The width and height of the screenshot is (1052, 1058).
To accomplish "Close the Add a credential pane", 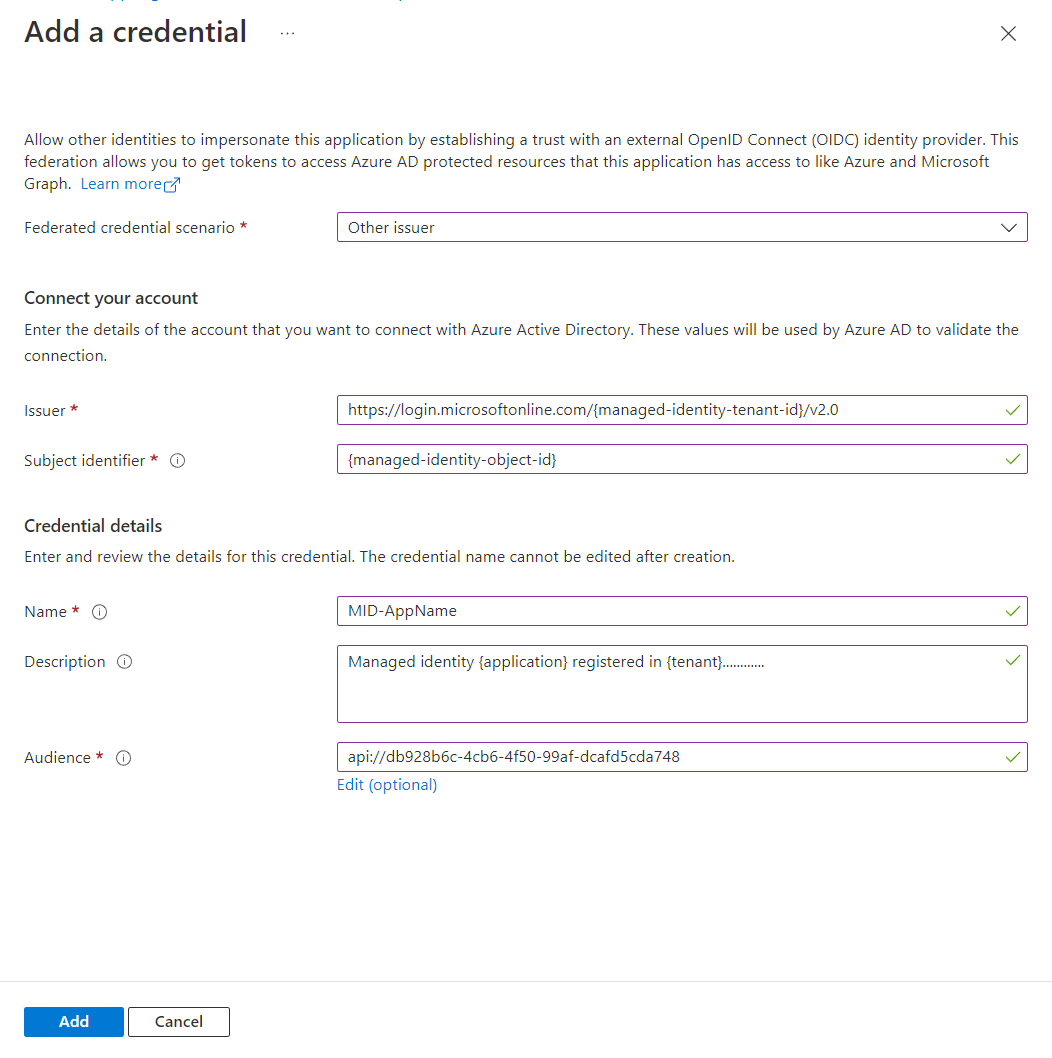I will point(1008,33).
